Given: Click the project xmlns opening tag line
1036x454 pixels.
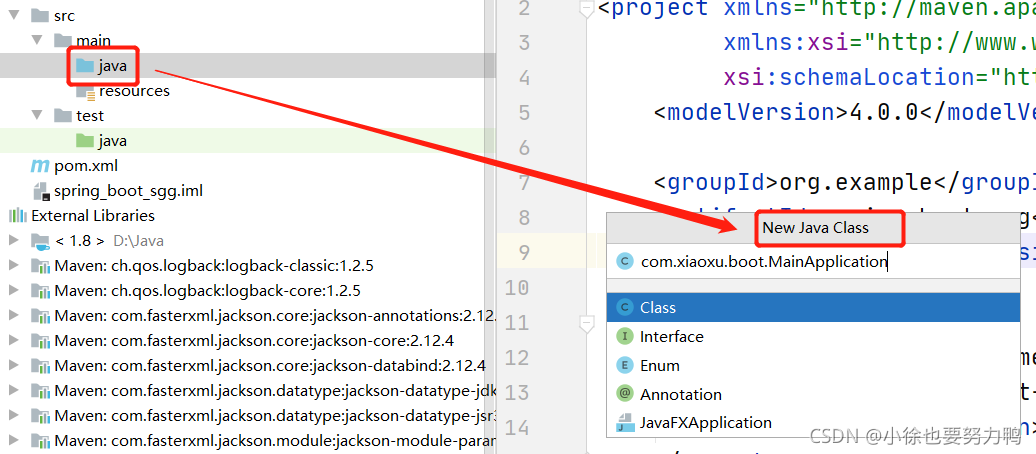Looking at the screenshot, I should pos(817,9).
